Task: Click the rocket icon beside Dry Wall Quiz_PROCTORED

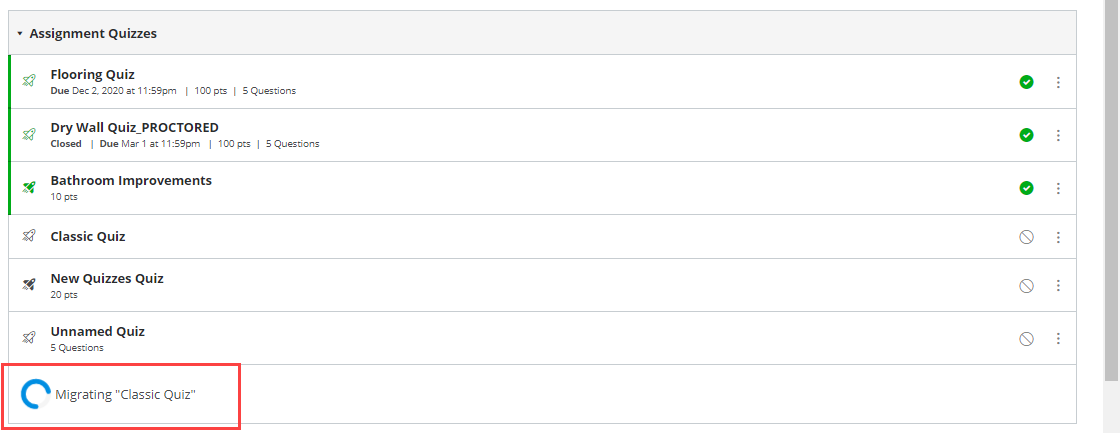Action: [29, 135]
